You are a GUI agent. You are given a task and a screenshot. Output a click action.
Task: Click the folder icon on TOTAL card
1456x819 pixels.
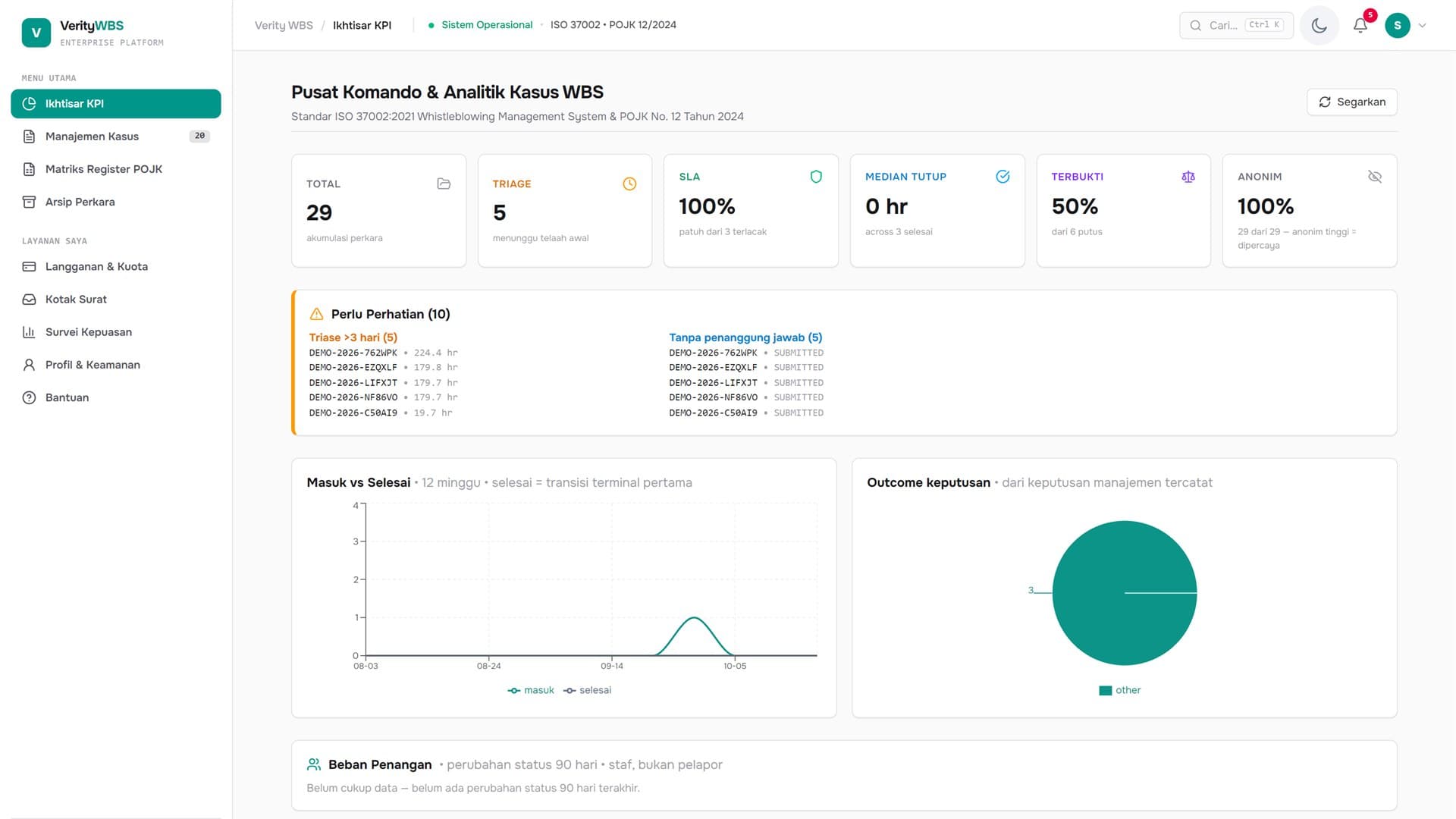pyautogui.click(x=444, y=184)
